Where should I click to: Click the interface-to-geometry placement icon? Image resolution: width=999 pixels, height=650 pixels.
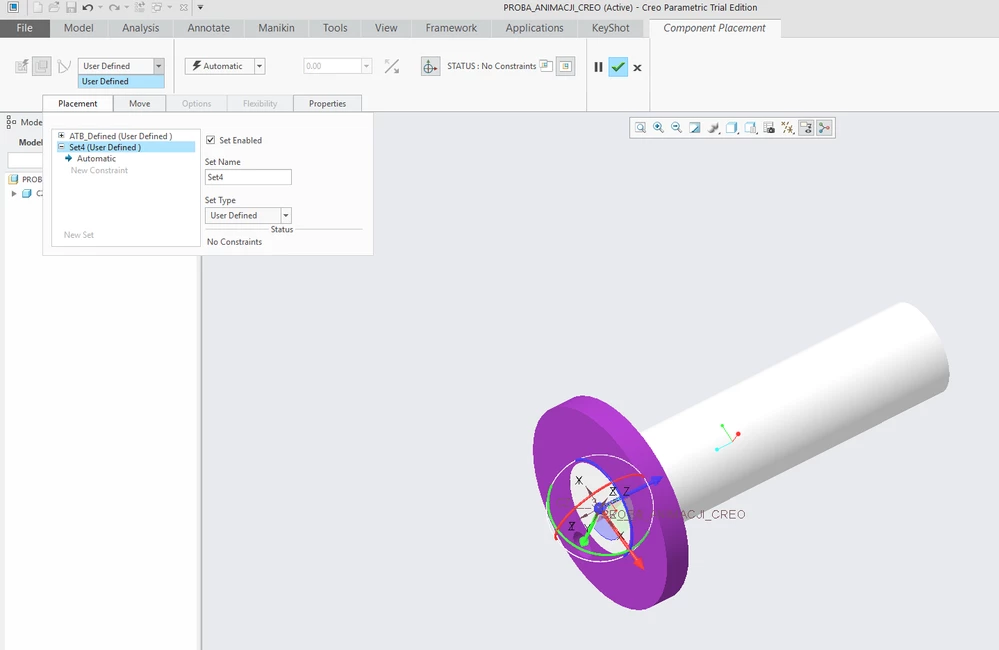click(22, 66)
